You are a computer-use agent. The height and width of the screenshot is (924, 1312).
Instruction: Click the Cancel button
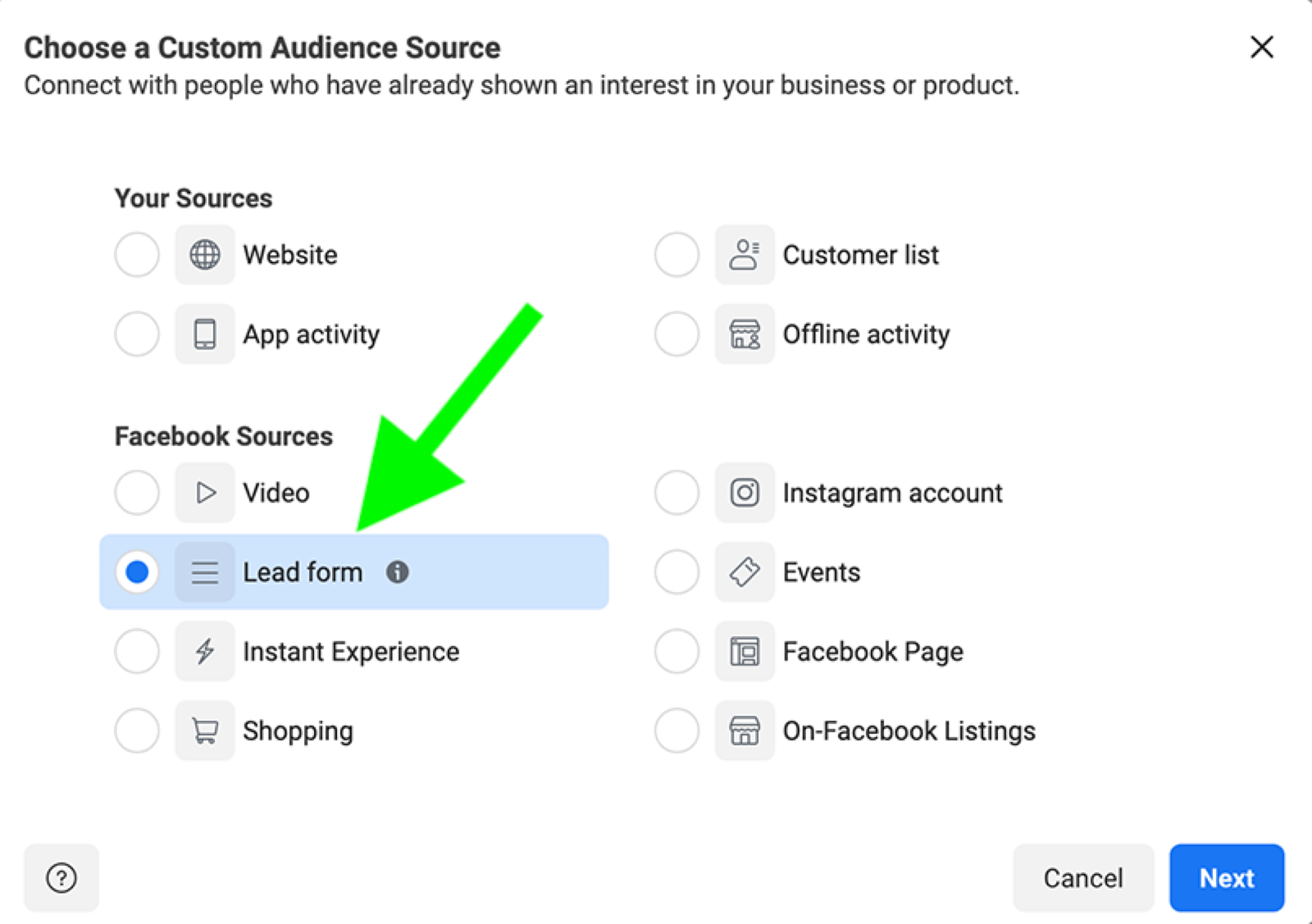(1083, 878)
